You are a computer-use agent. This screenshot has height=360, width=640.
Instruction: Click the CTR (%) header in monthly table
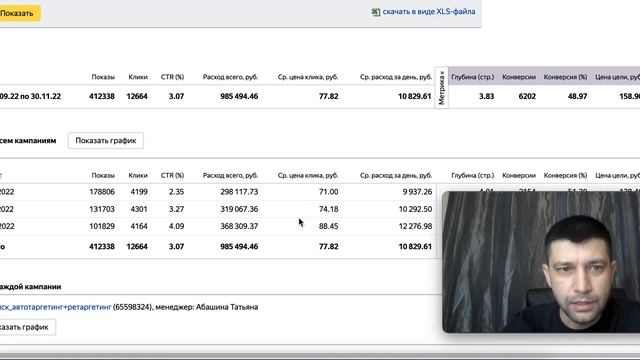click(172, 176)
